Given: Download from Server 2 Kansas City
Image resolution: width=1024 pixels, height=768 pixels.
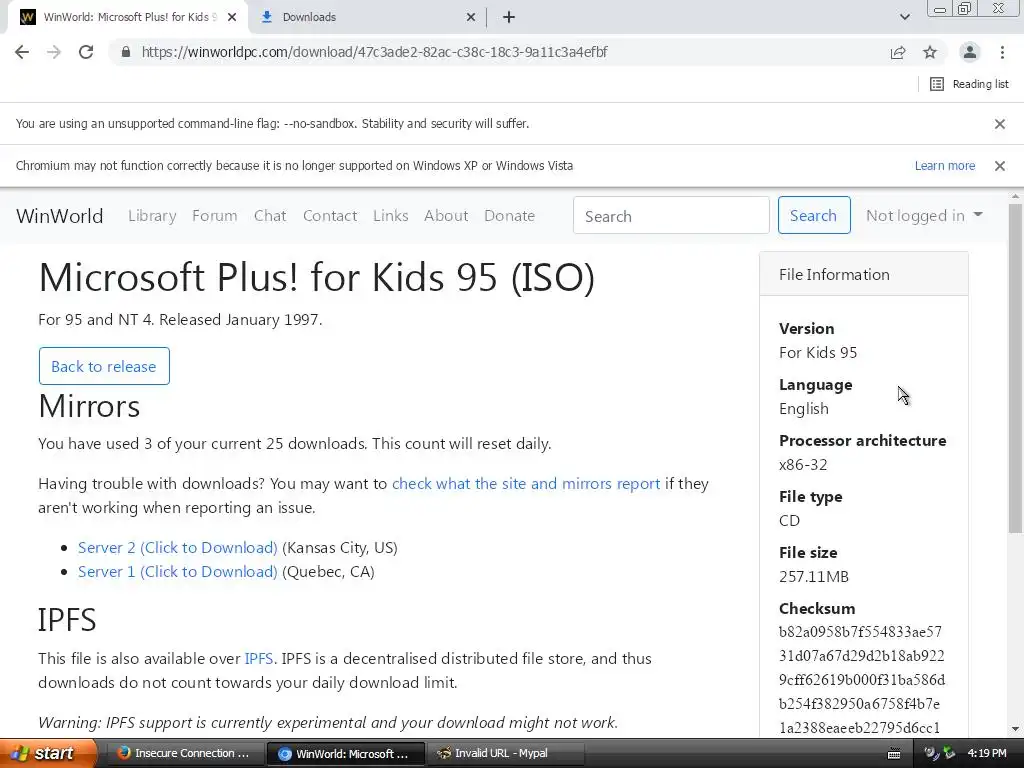Looking at the screenshot, I should [178, 547].
